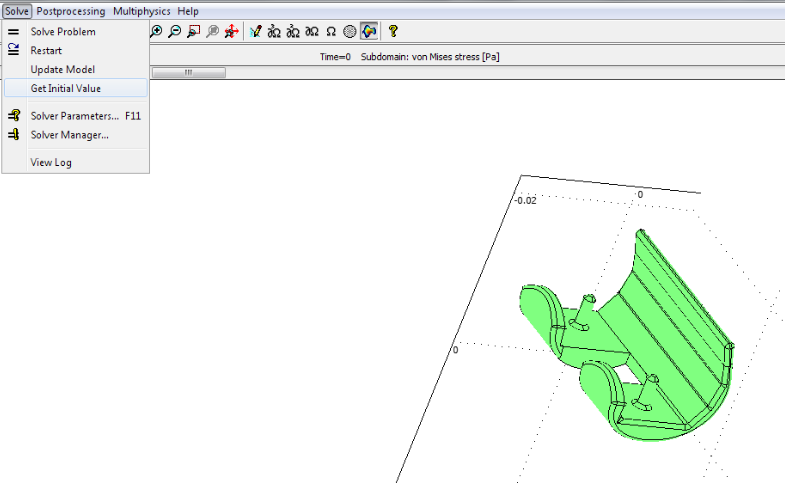Switch to Mesh Mode sphere icon
785x483 pixels.
point(349,32)
